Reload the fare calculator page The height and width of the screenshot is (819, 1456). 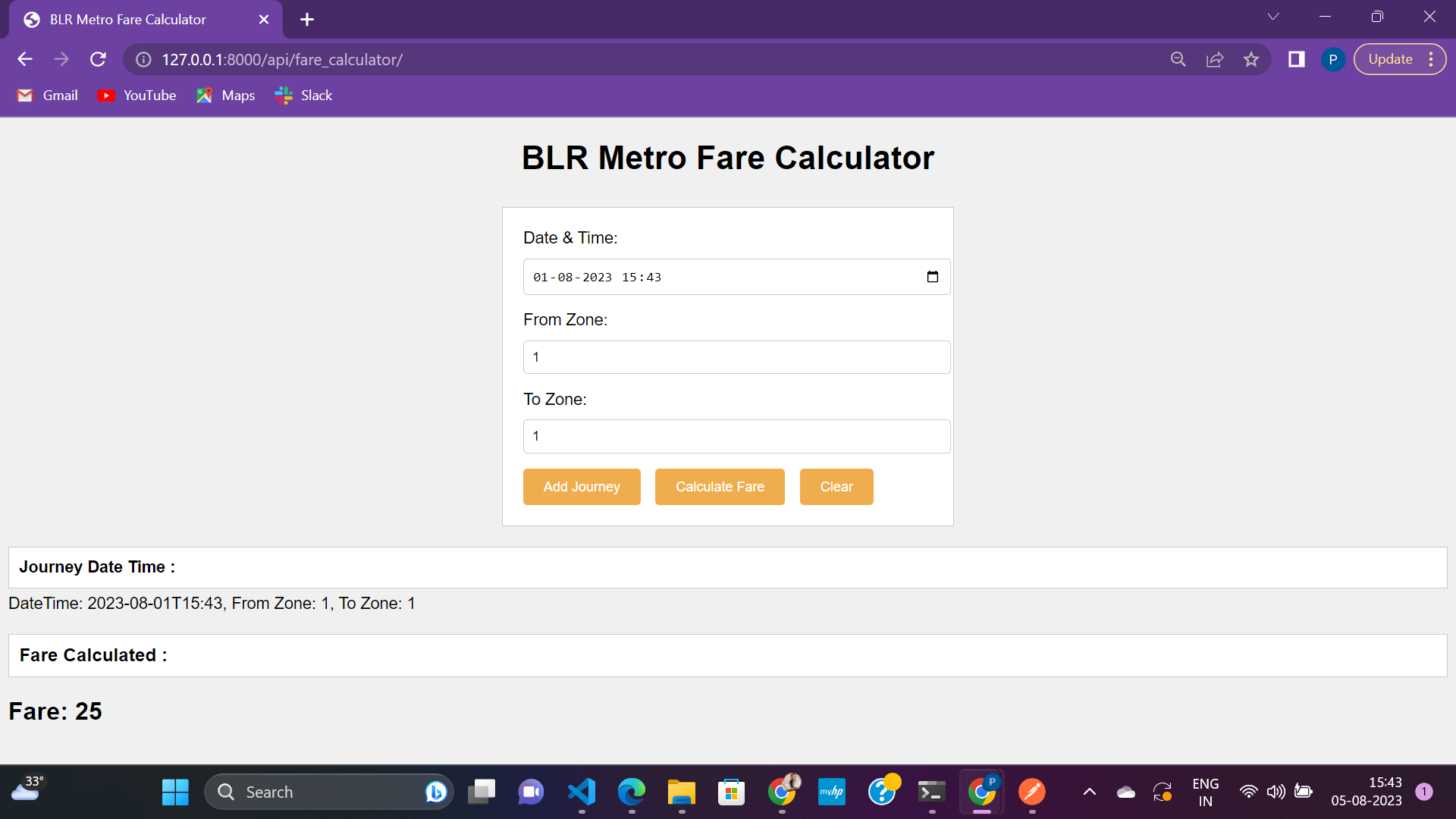[x=98, y=59]
